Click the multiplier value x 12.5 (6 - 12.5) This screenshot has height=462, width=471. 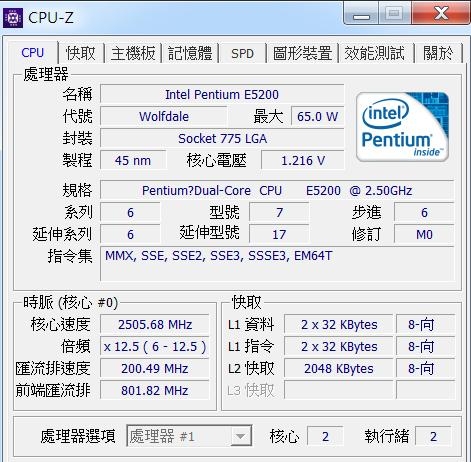click(155, 346)
